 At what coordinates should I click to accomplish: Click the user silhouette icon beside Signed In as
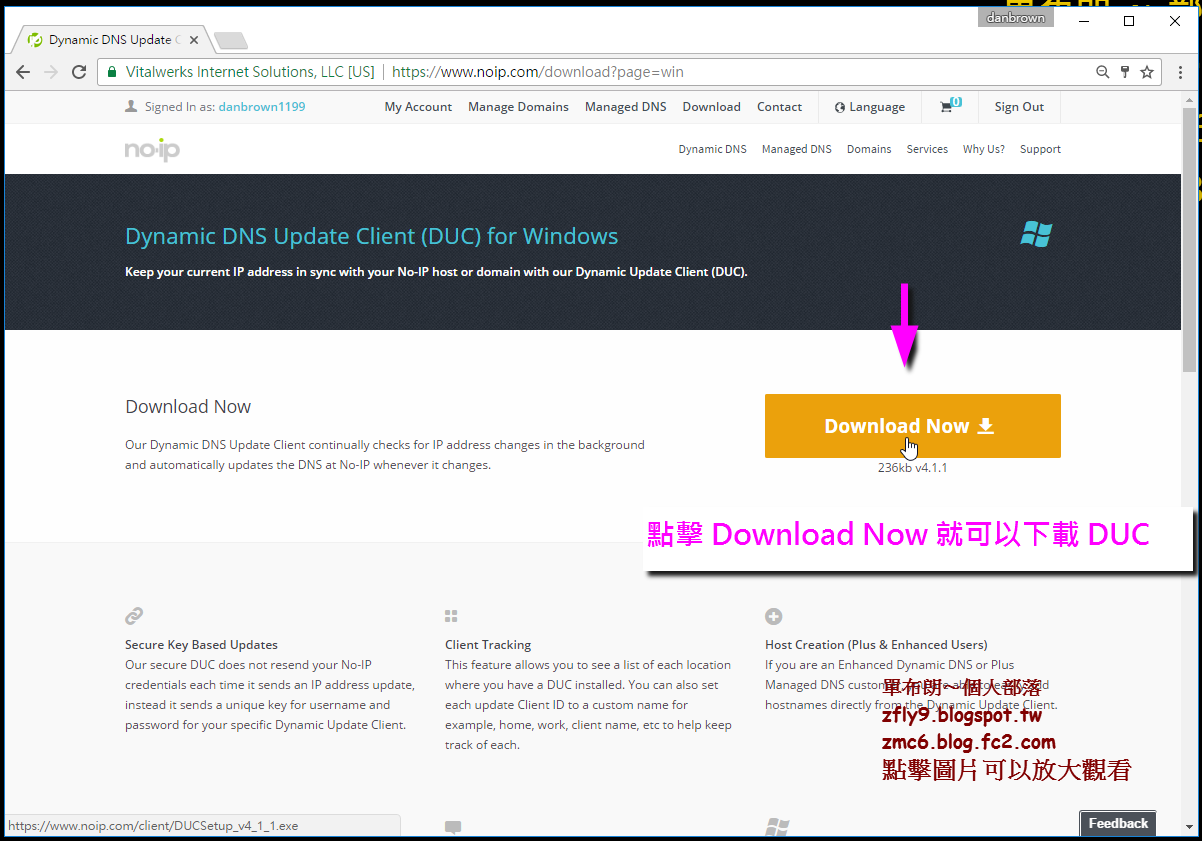[131, 106]
